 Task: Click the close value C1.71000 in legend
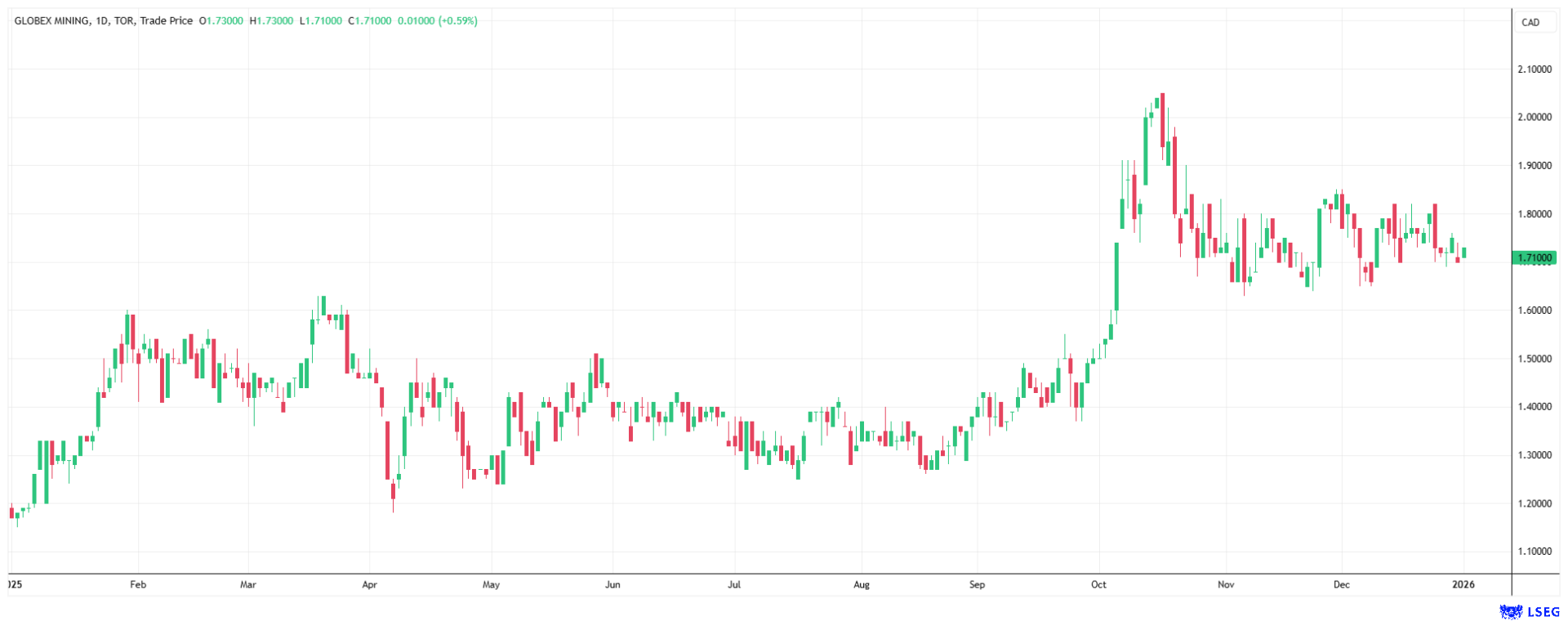click(x=369, y=20)
